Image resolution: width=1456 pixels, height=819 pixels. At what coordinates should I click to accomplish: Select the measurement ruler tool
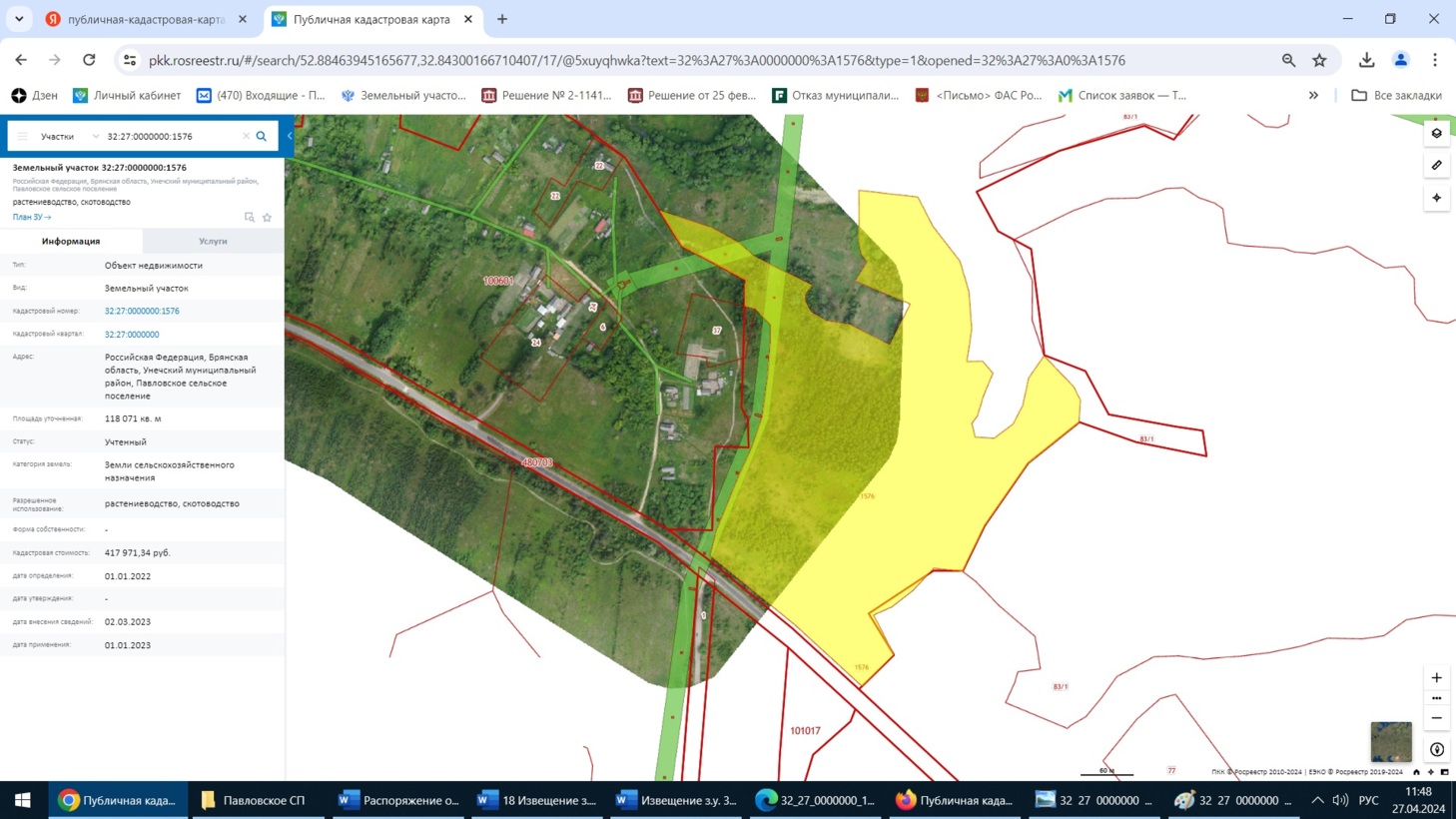1436,166
